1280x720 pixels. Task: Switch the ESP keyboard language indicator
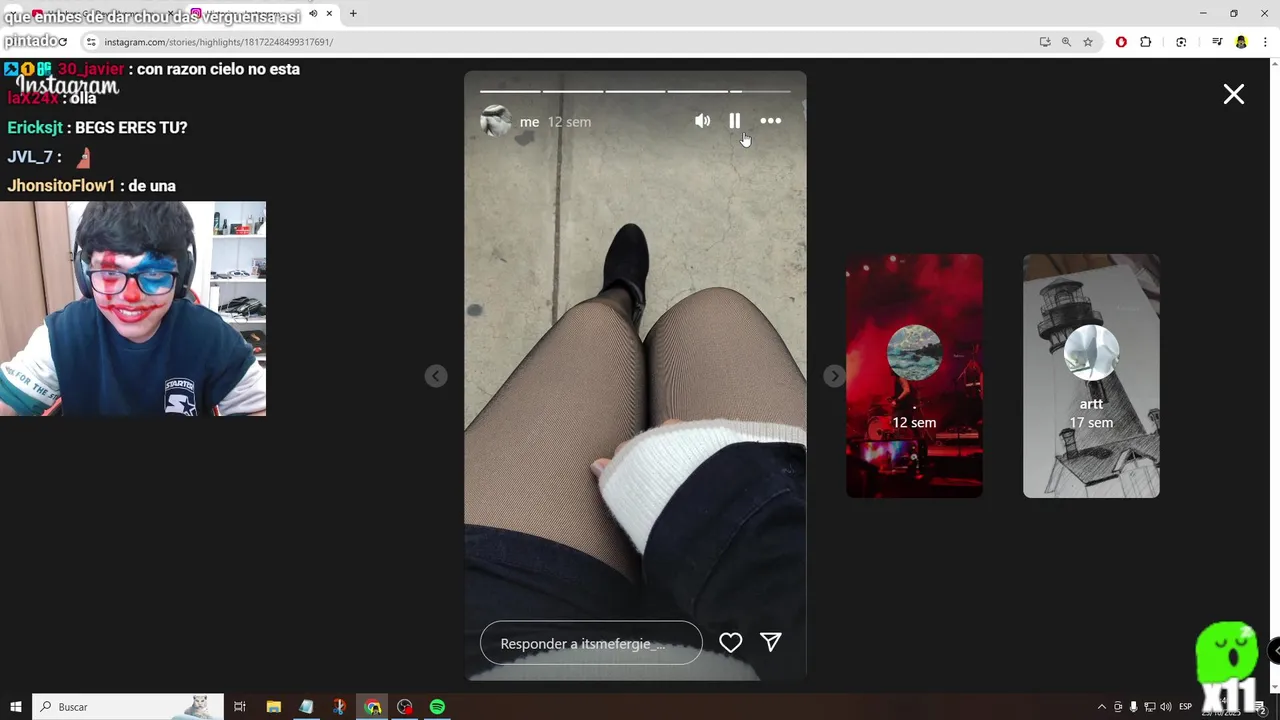pos(1186,707)
